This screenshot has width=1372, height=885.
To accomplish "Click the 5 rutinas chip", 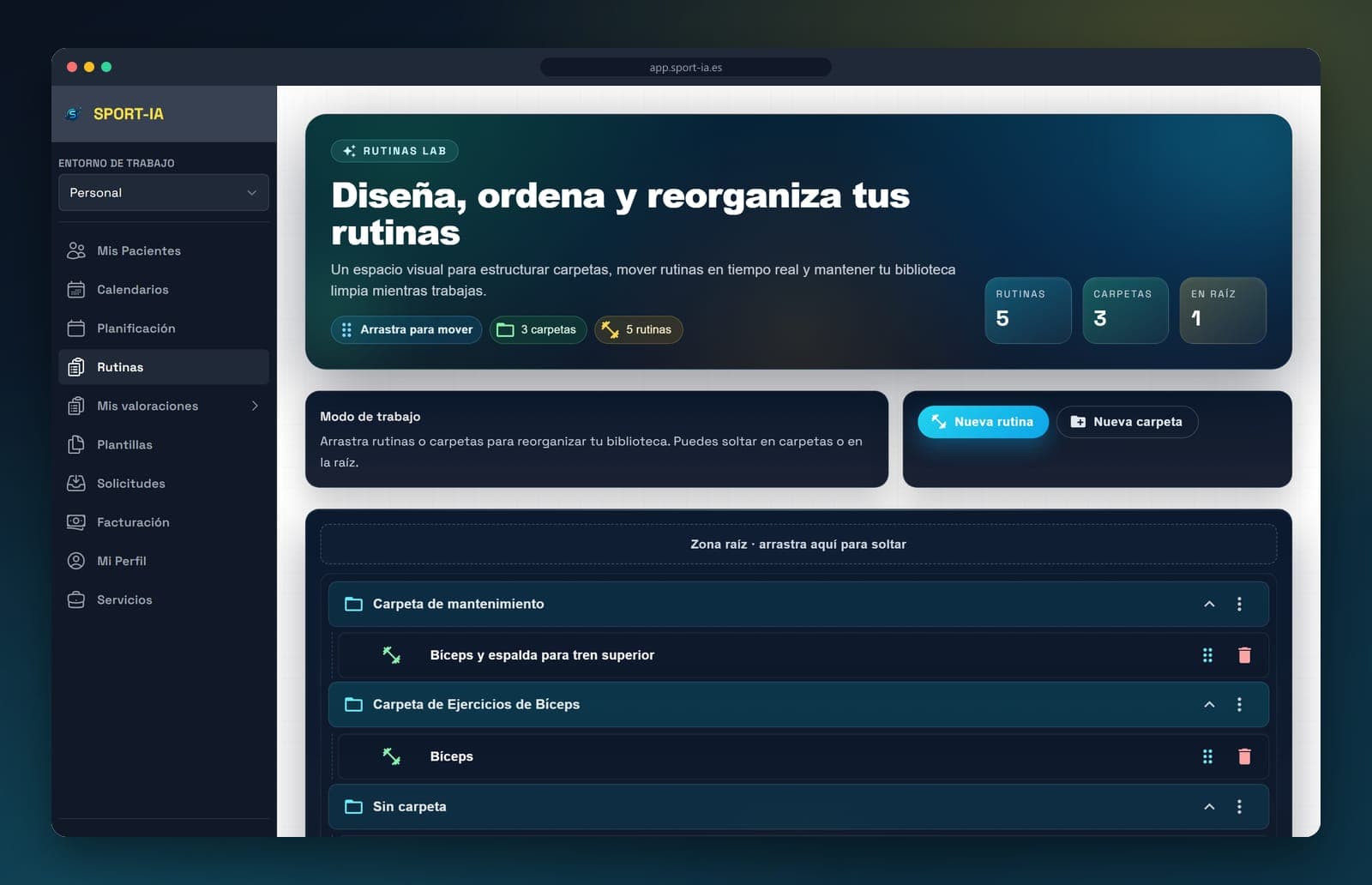I will (x=638, y=329).
